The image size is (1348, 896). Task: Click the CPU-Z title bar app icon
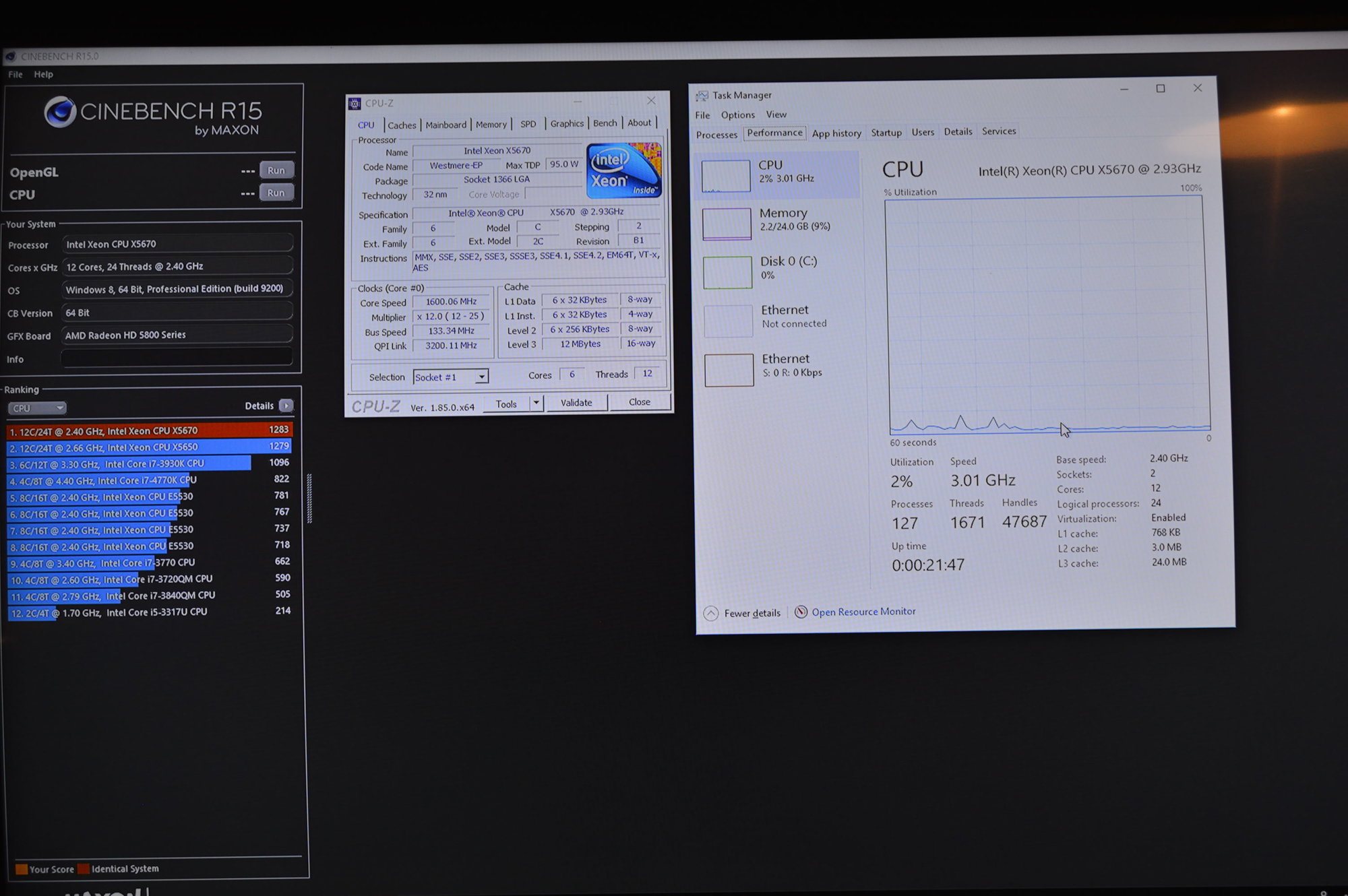pyautogui.click(x=355, y=103)
